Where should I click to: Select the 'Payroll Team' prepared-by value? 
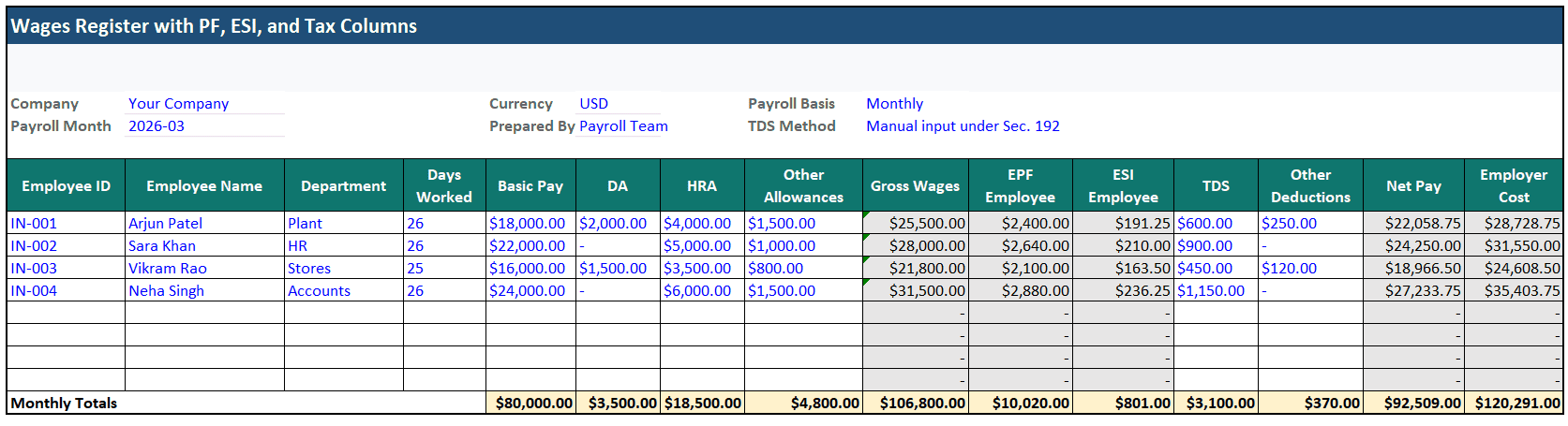coord(623,125)
